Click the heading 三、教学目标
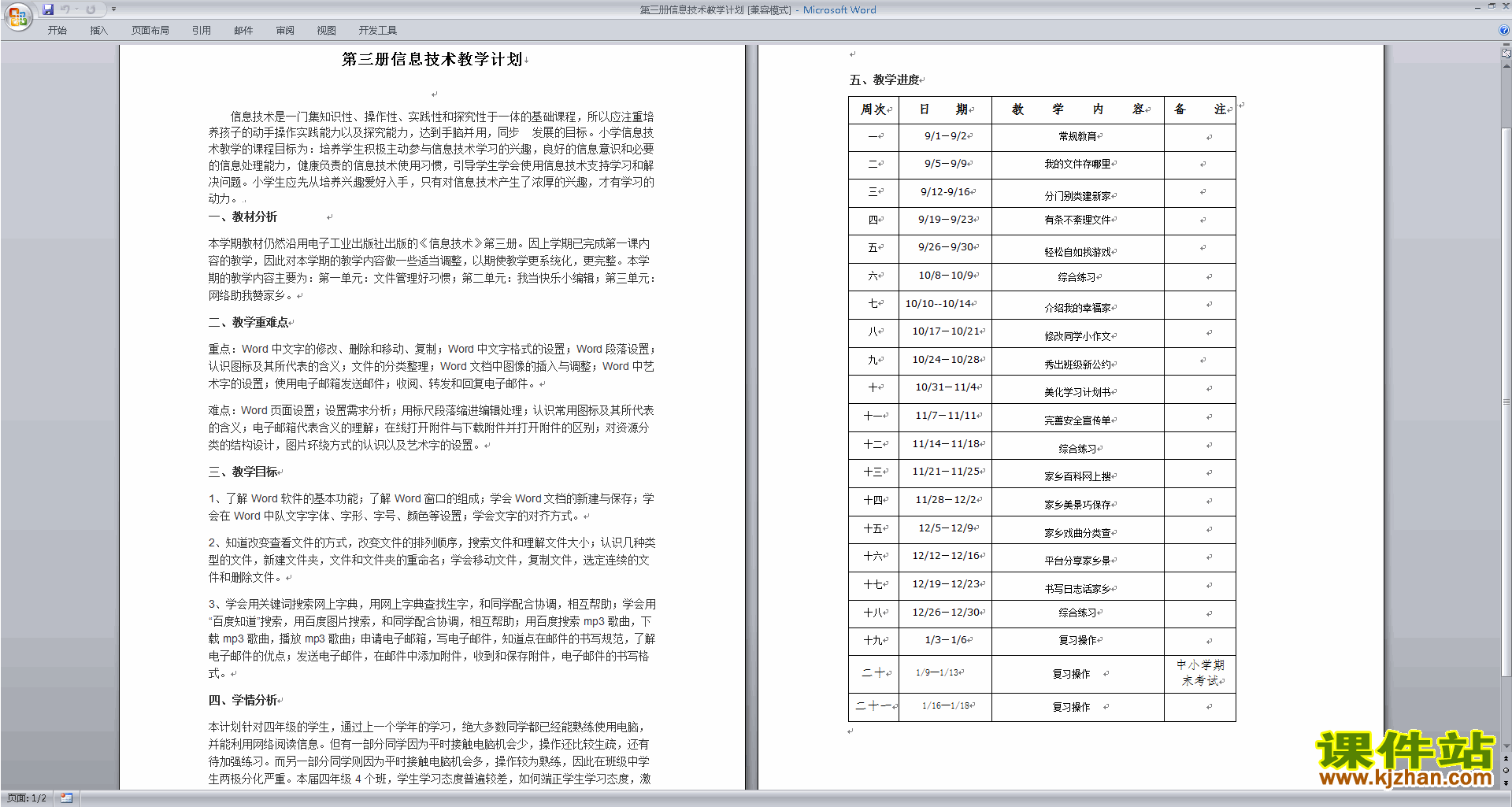This screenshot has height=807, width=1512. point(243,472)
